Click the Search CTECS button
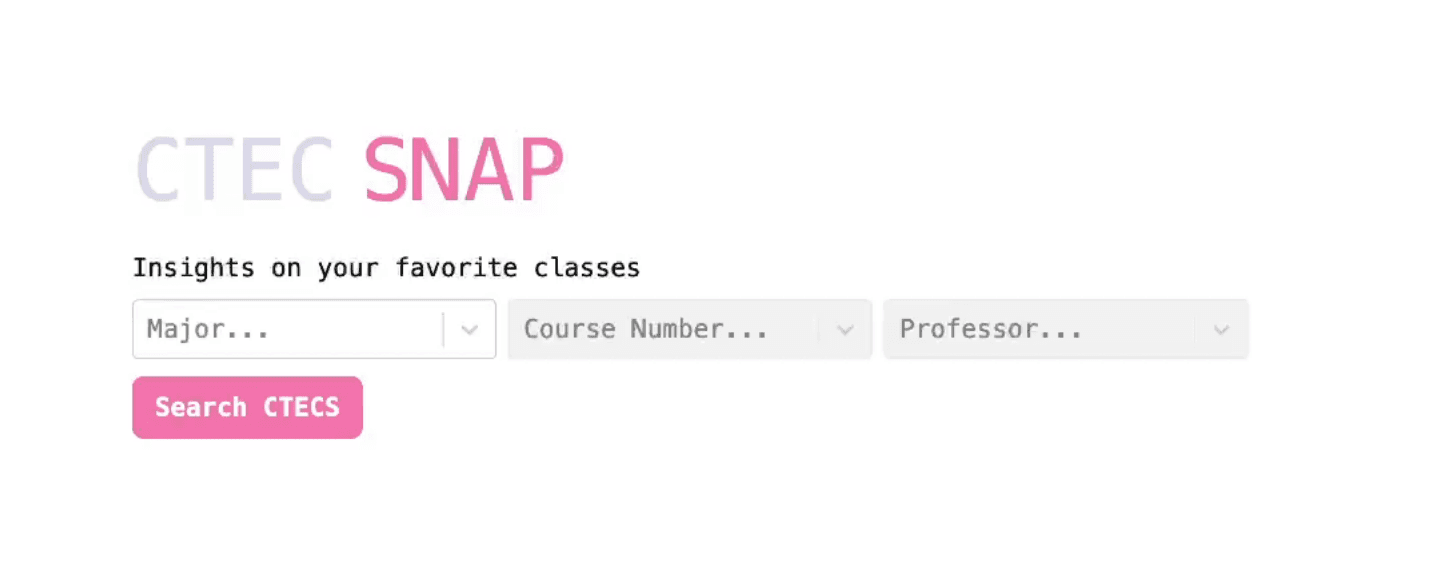The image size is (1438, 586). click(x=247, y=407)
